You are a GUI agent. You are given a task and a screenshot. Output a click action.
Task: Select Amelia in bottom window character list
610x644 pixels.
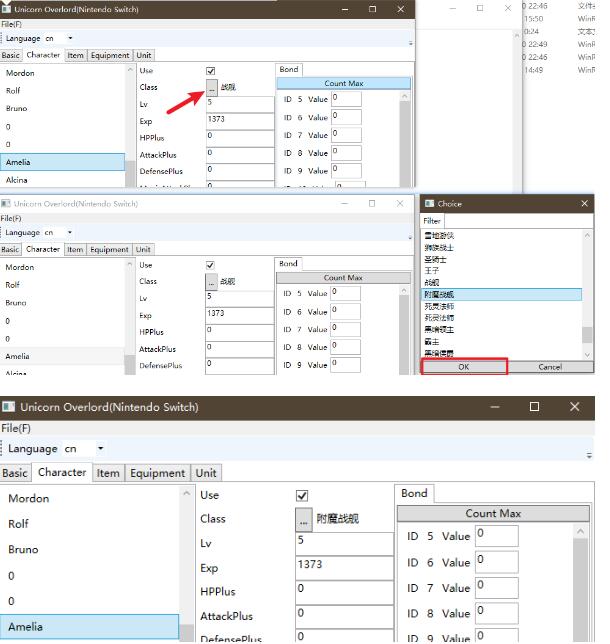pos(90,627)
